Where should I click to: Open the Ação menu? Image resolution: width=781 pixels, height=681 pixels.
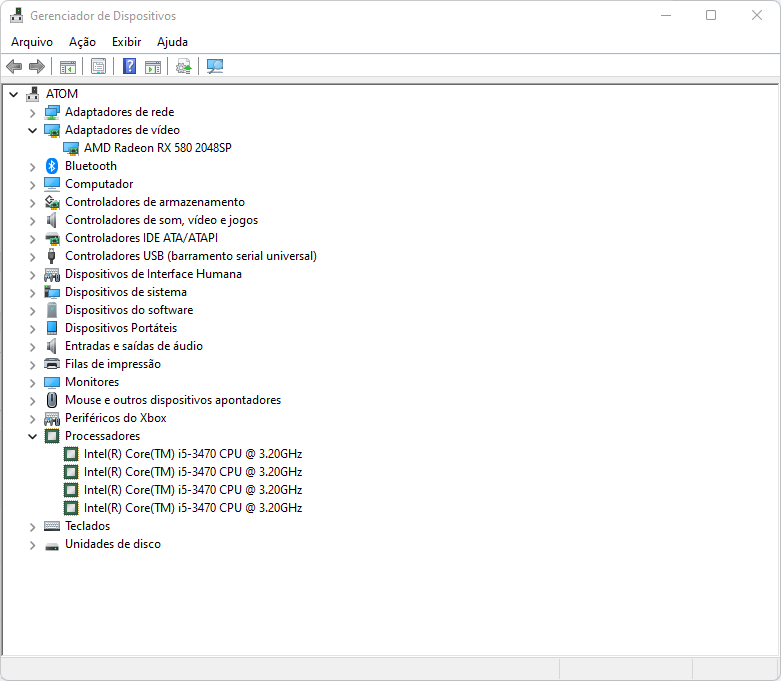[82, 42]
